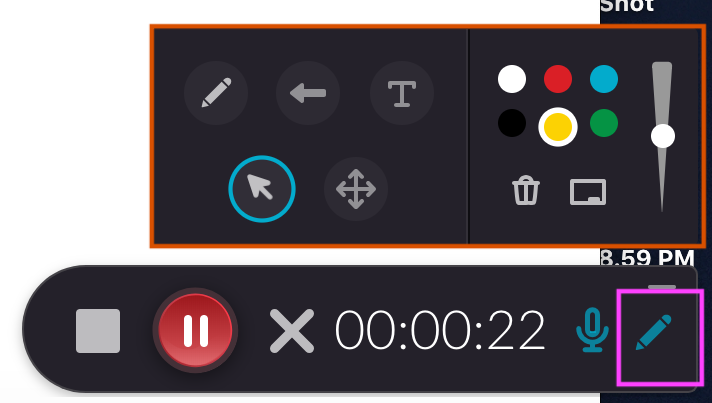Pick the red color swatch
The height and width of the screenshot is (403, 712).
(558, 79)
